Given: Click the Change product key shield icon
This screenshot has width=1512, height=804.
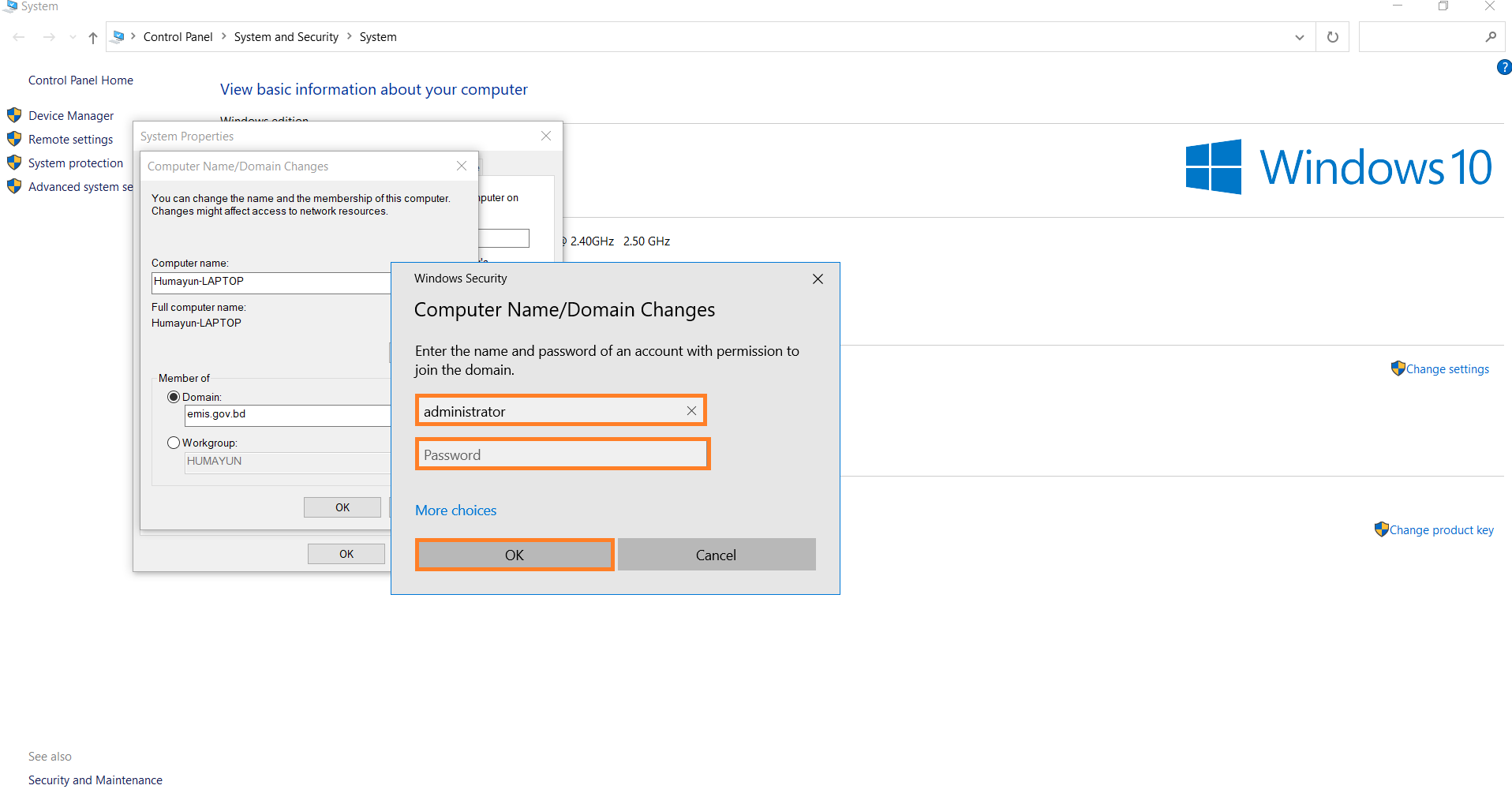Looking at the screenshot, I should click(x=1381, y=529).
